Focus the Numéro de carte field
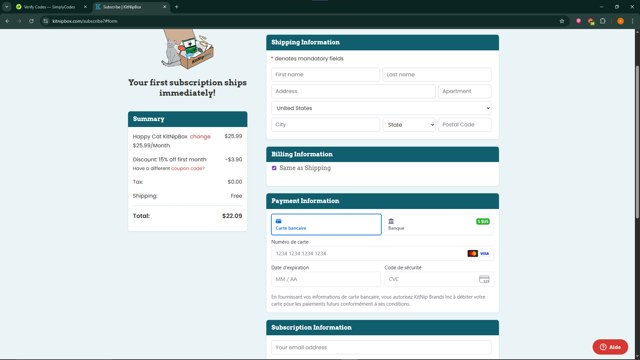Viewport: 640px width, 360px height. pyautogui.click(x=382, y=253)
